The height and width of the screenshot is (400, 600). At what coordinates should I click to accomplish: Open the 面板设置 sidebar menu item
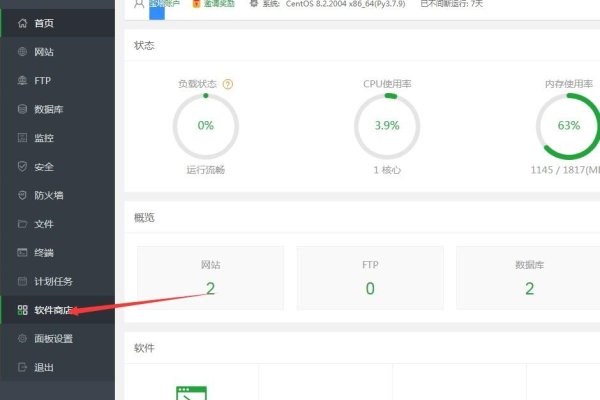57,339
